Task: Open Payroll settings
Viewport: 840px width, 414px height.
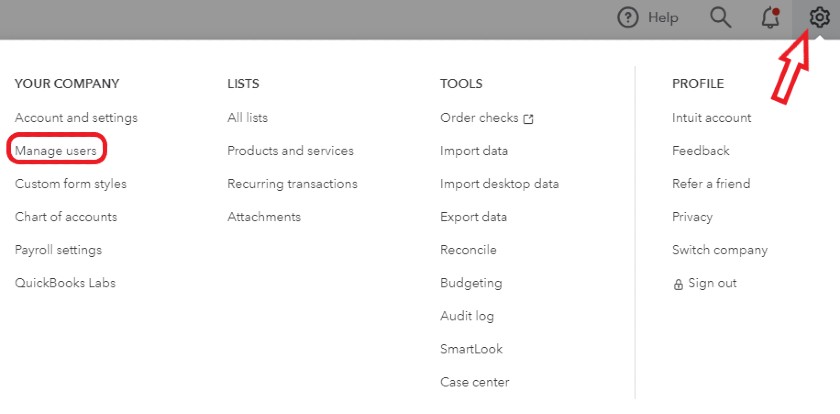Action: [x=58, y=250]
